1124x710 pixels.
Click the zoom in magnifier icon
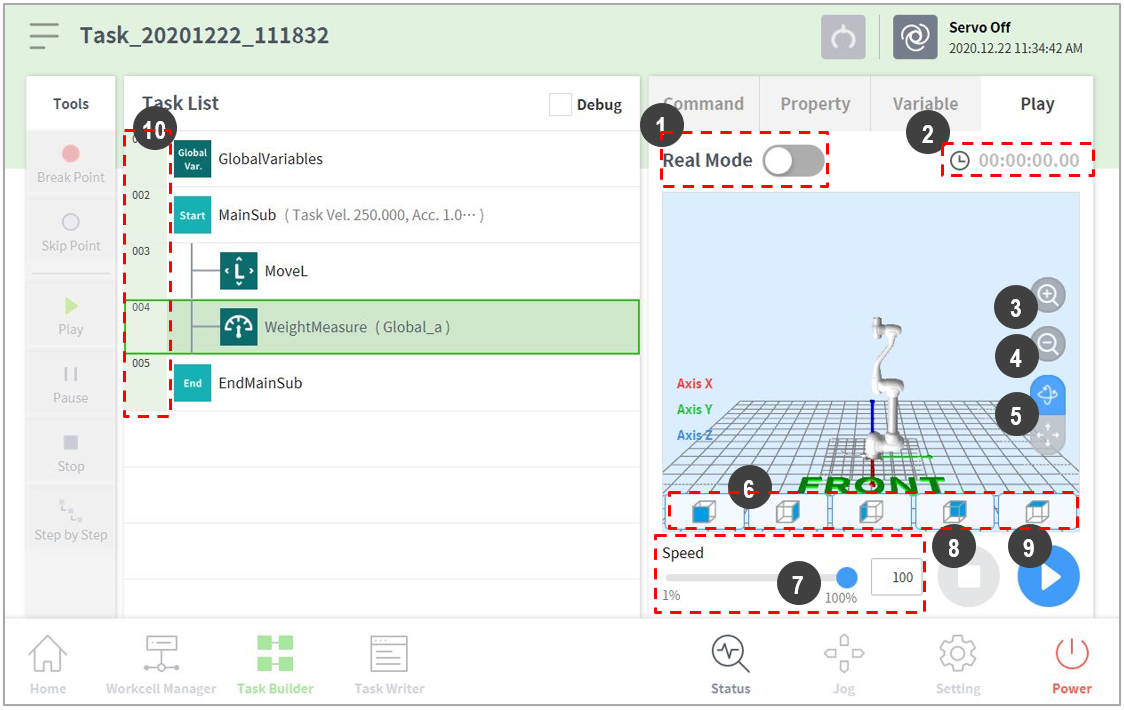pos(1048,295)
